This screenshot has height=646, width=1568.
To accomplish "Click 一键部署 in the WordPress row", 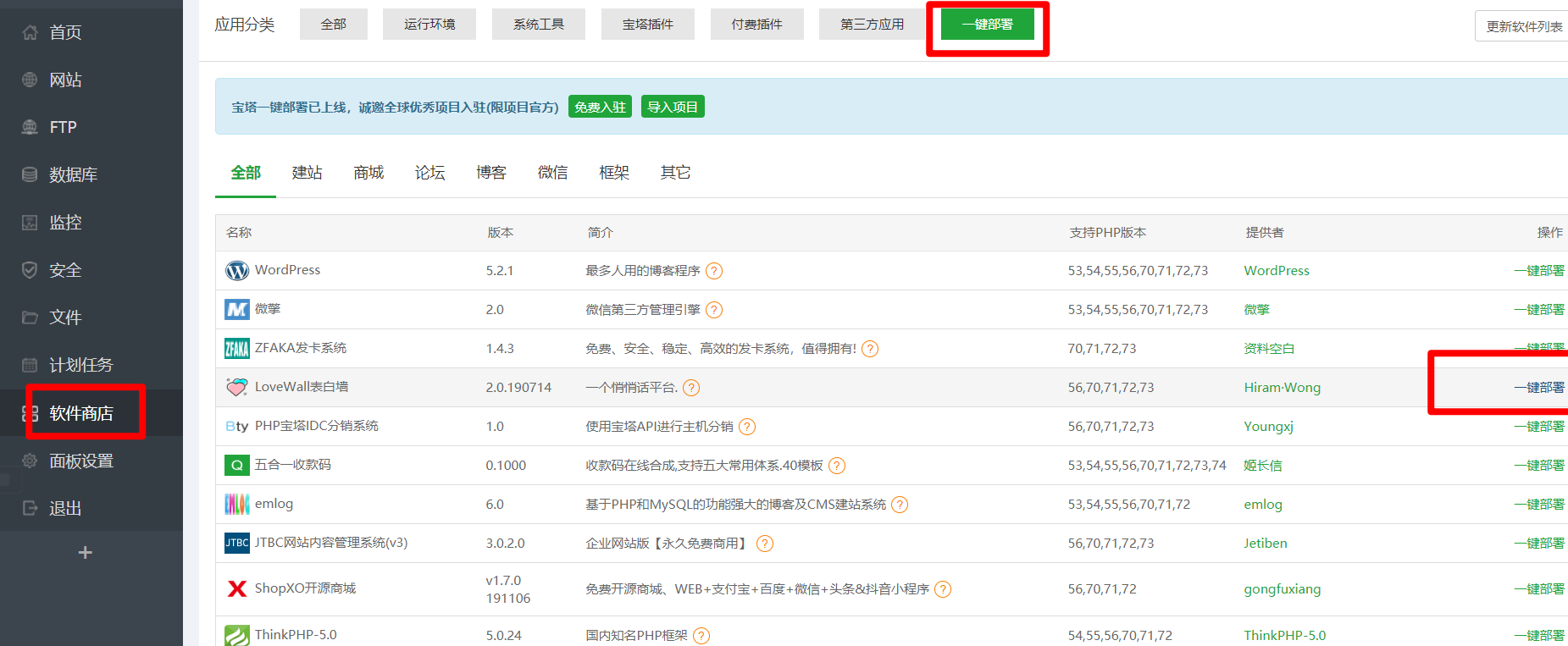I will coord(1539,271).
